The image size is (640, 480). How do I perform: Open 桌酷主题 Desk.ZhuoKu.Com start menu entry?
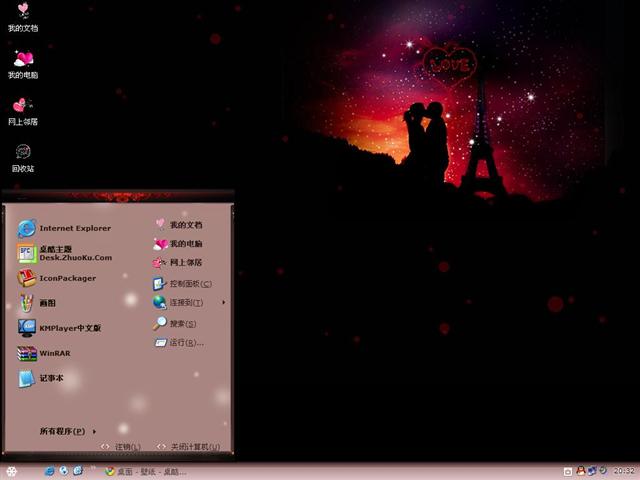tap(64, 253)
